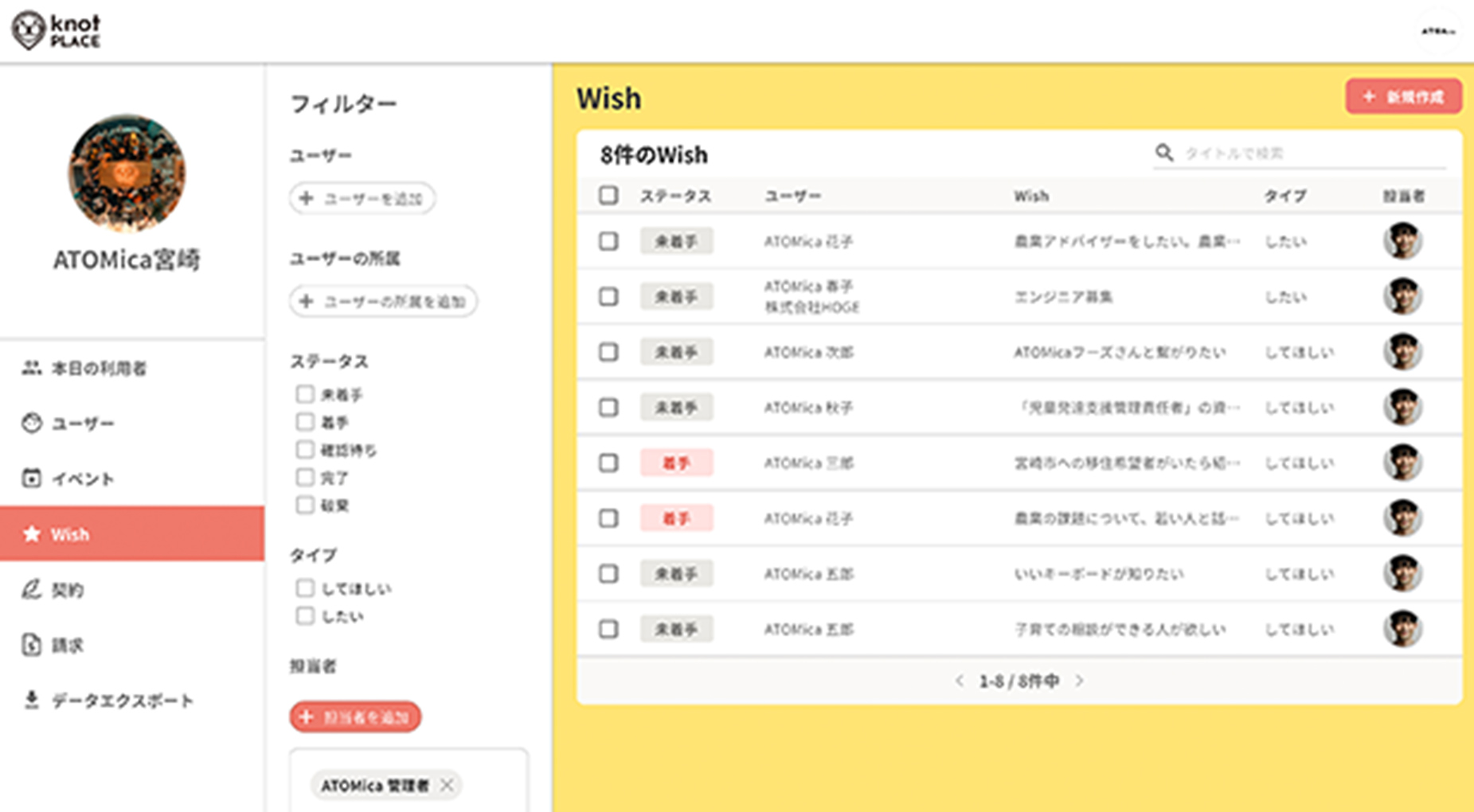The height and width of the screenshot is (812, 1474).
Task: Open 本日の利用者 in the sidebar
Action: point(132,368)
